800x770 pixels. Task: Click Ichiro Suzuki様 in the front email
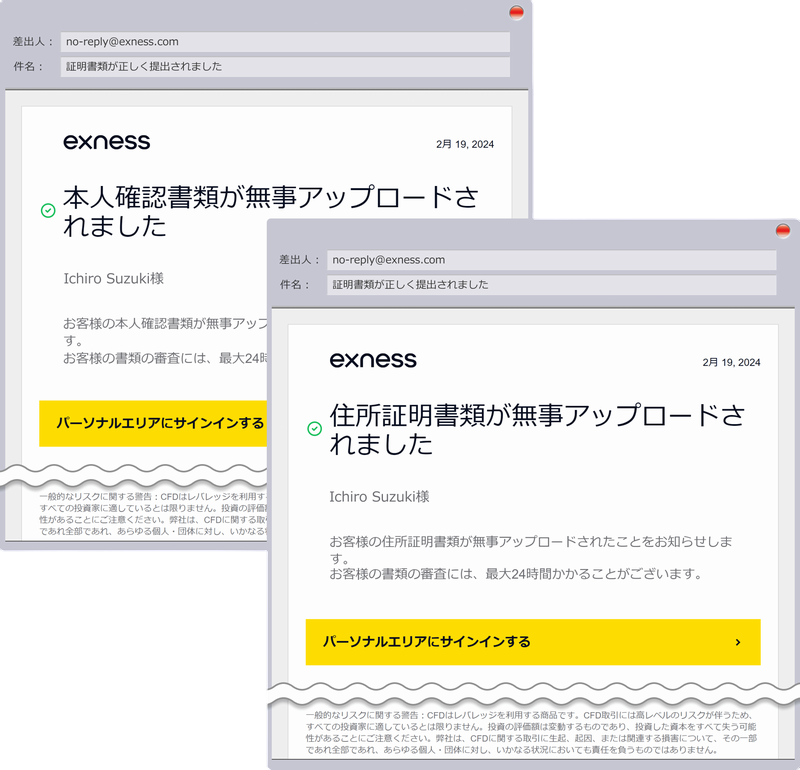(379, 496)
